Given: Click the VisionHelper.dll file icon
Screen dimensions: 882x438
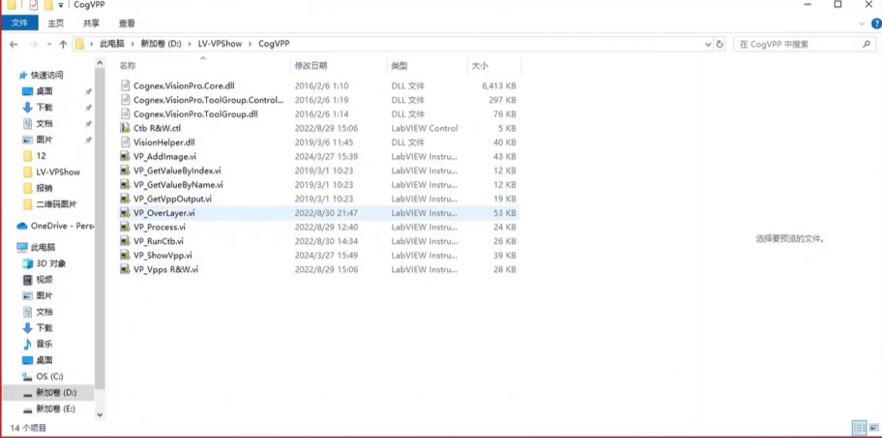Looking at the screenshot, I should pyautogui.click(x=125, y=142).
